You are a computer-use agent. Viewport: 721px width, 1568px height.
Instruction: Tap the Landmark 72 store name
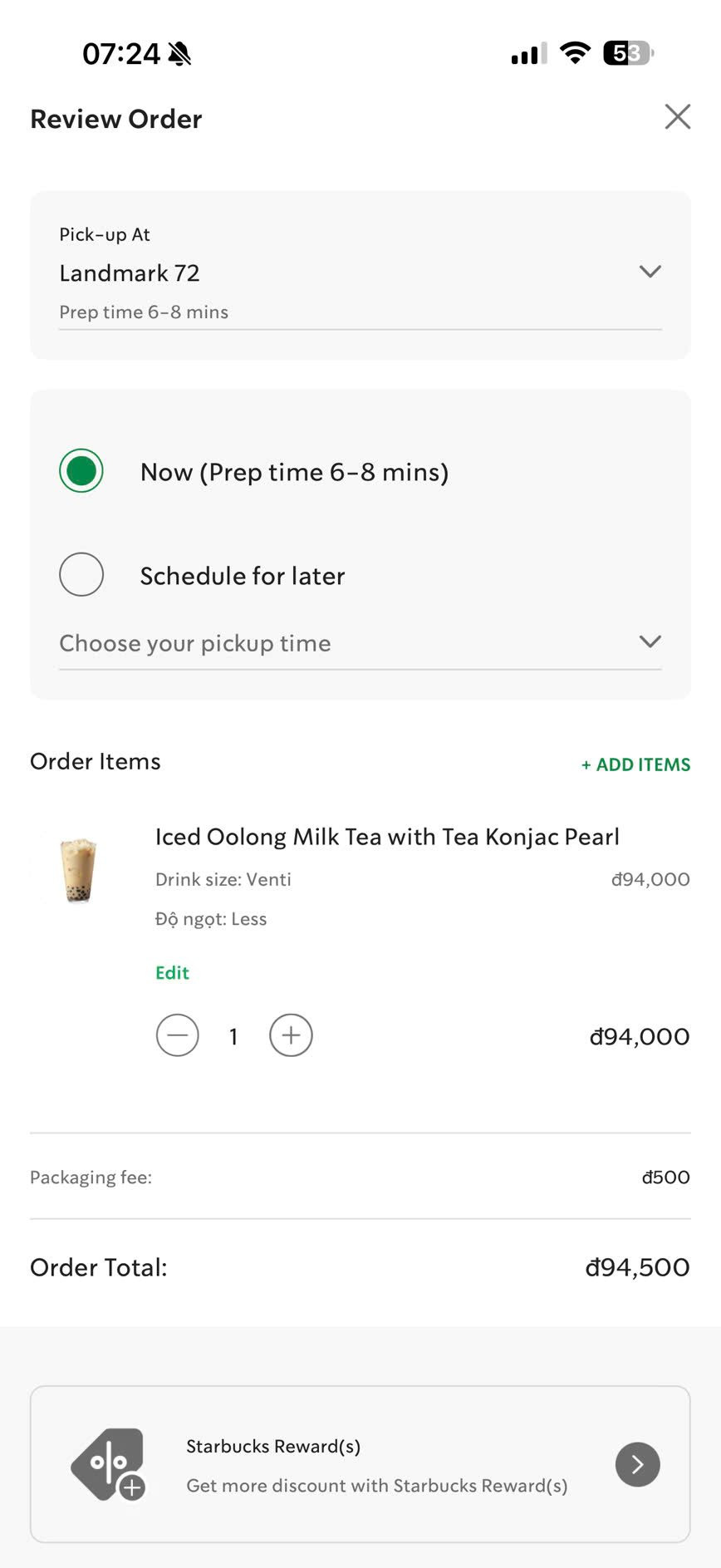(130, 273)
